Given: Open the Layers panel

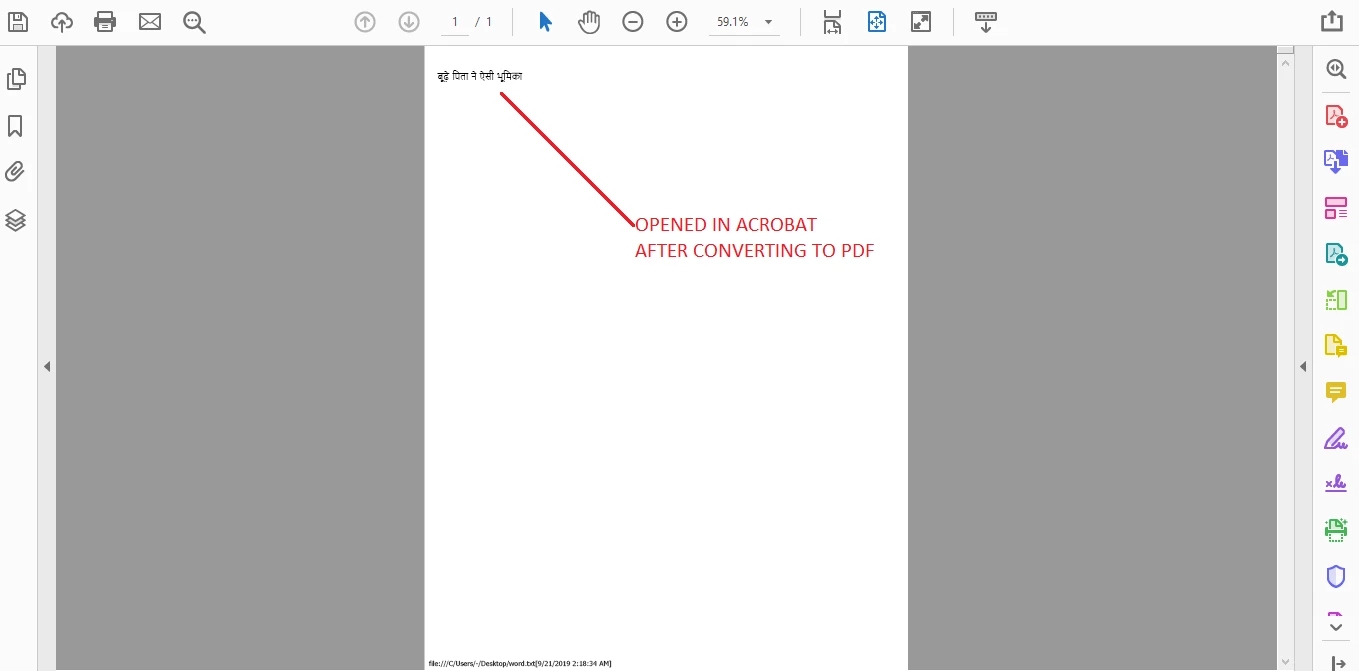Looking at the screenshot, I should [15, 220].
